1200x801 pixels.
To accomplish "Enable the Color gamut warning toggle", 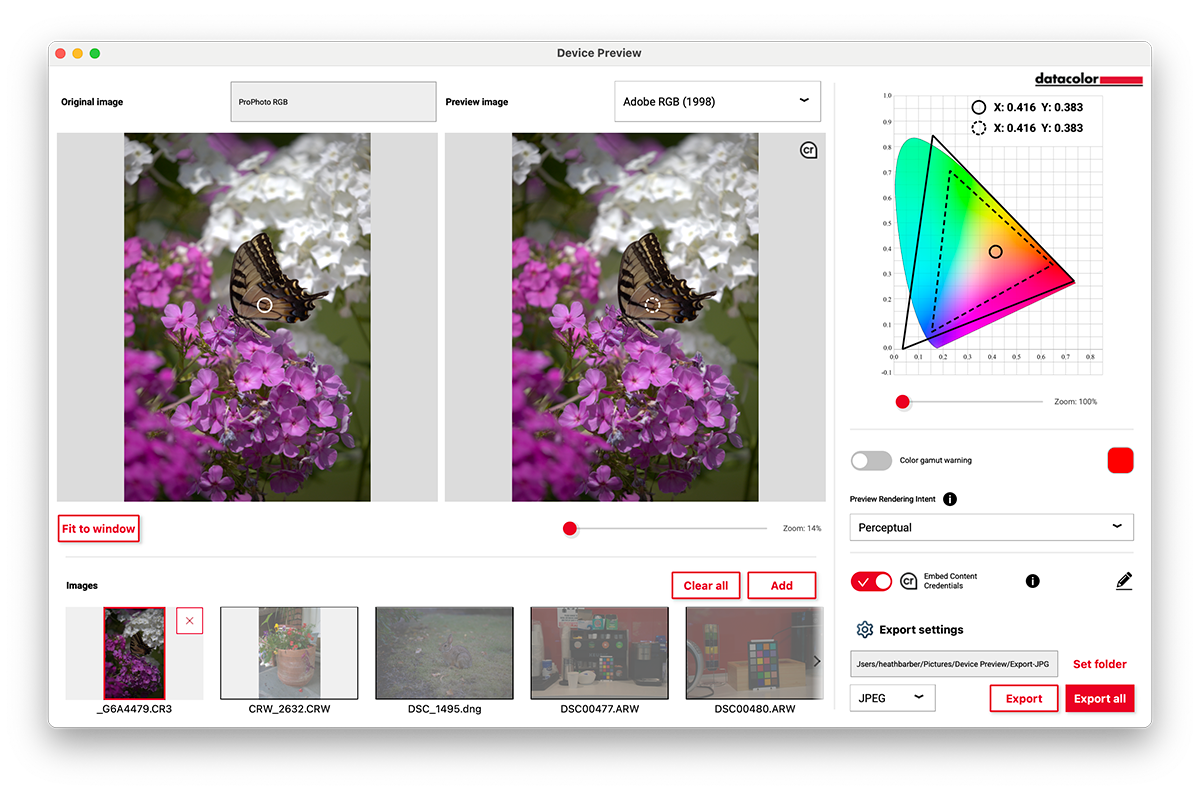I will point(870,461).
